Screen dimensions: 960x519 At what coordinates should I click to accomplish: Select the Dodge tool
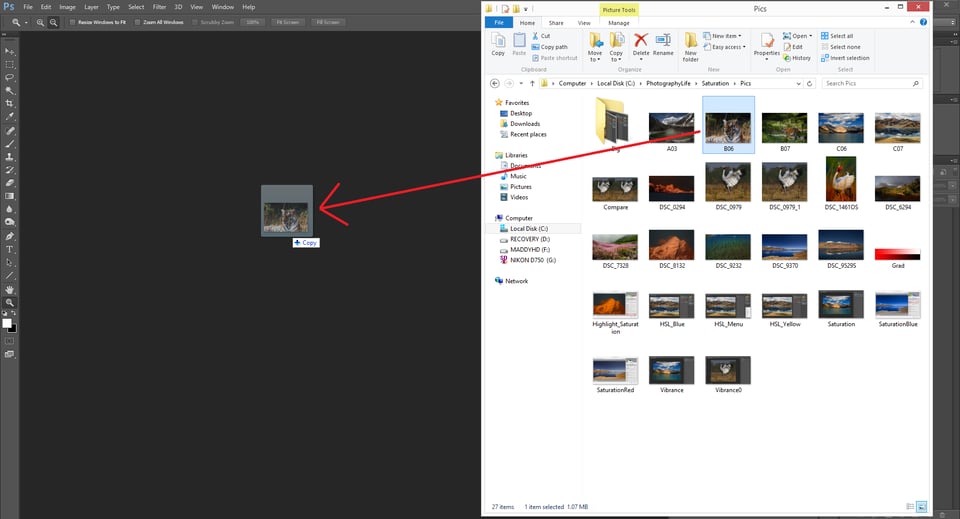pos(9,222)
